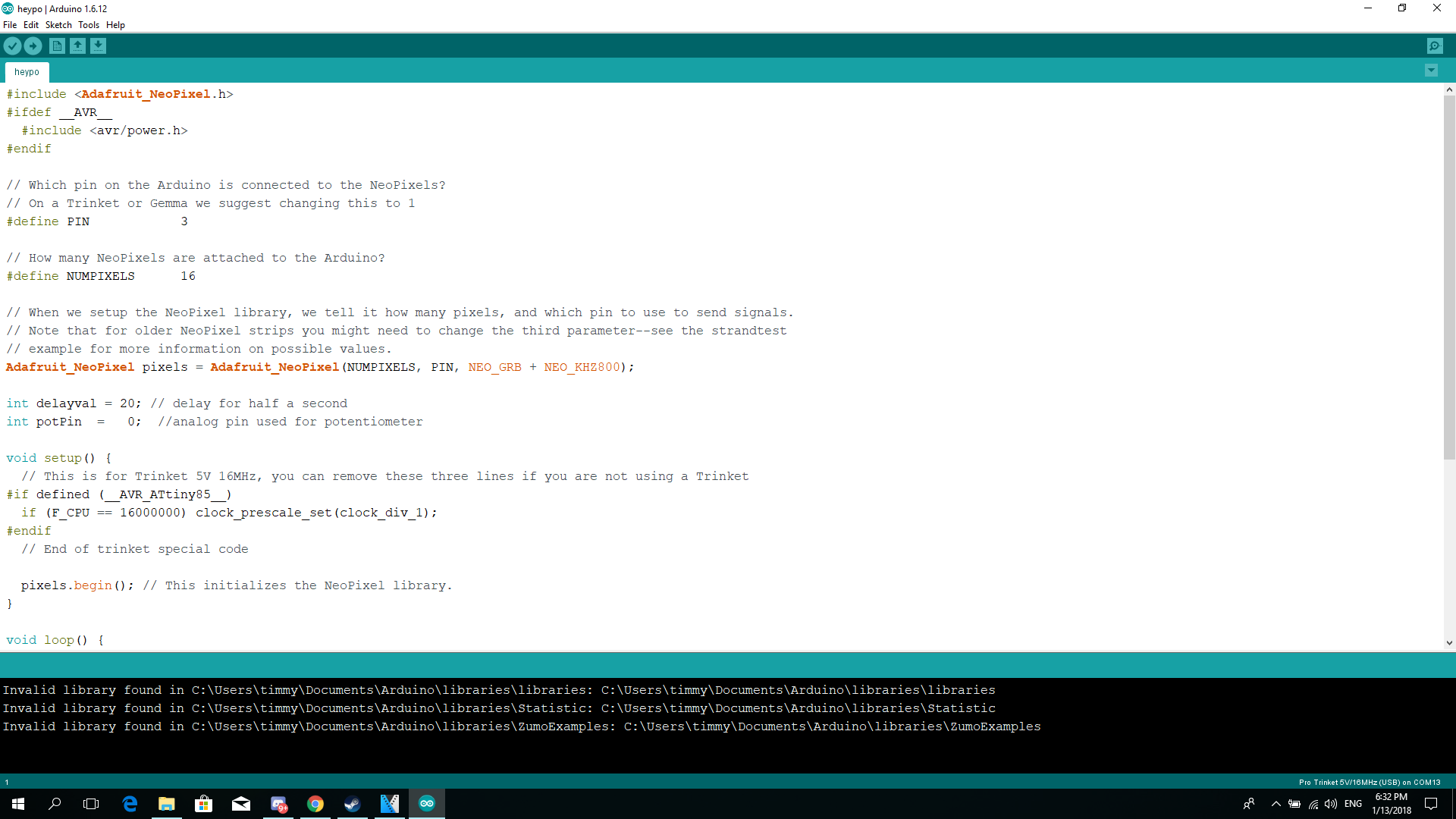Image resolution: width=1456 pixels, height=819 pixels.
Task: Expand hidden system tray icons chevron
Action: 1276,804
